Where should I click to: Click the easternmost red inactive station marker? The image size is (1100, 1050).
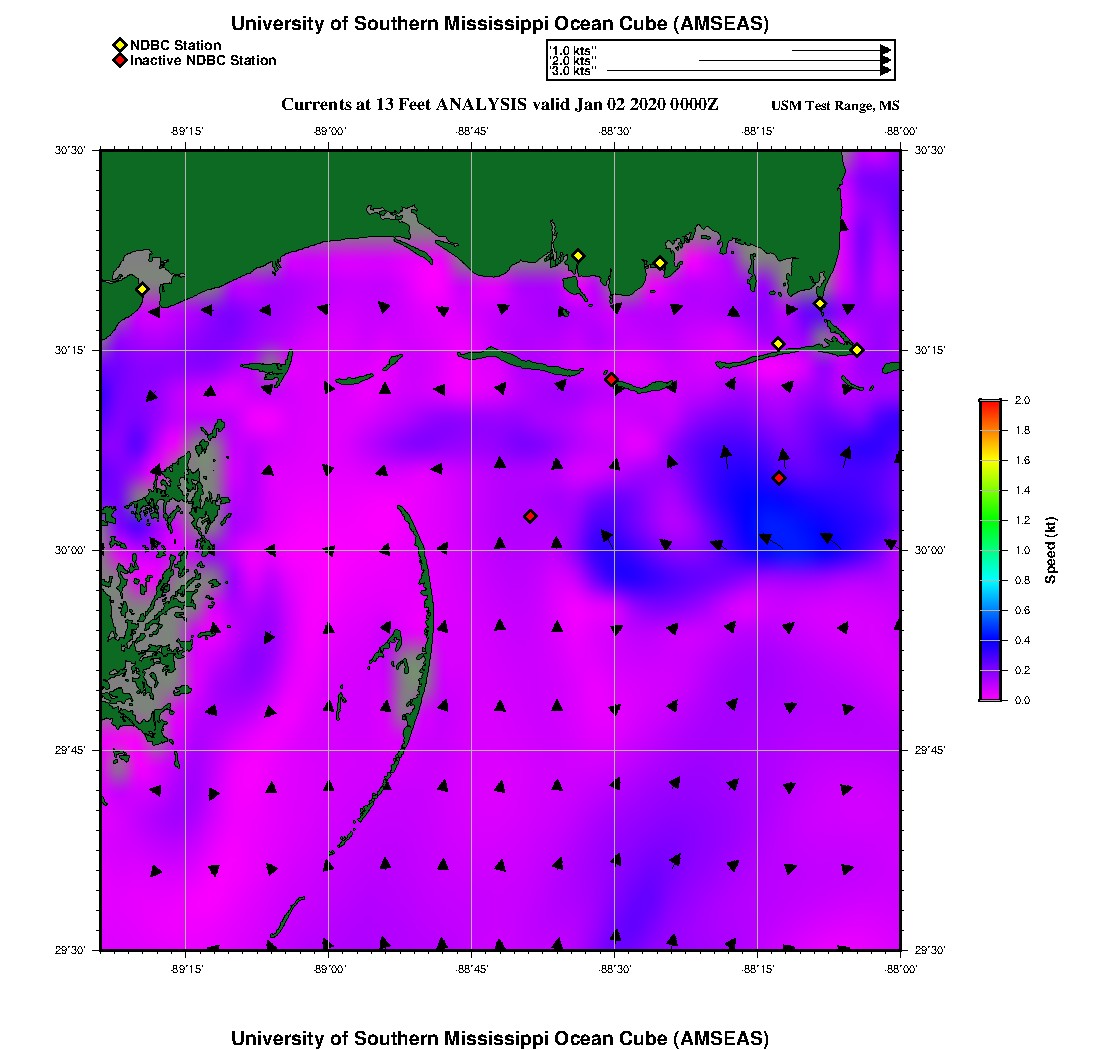click(779, 478)
